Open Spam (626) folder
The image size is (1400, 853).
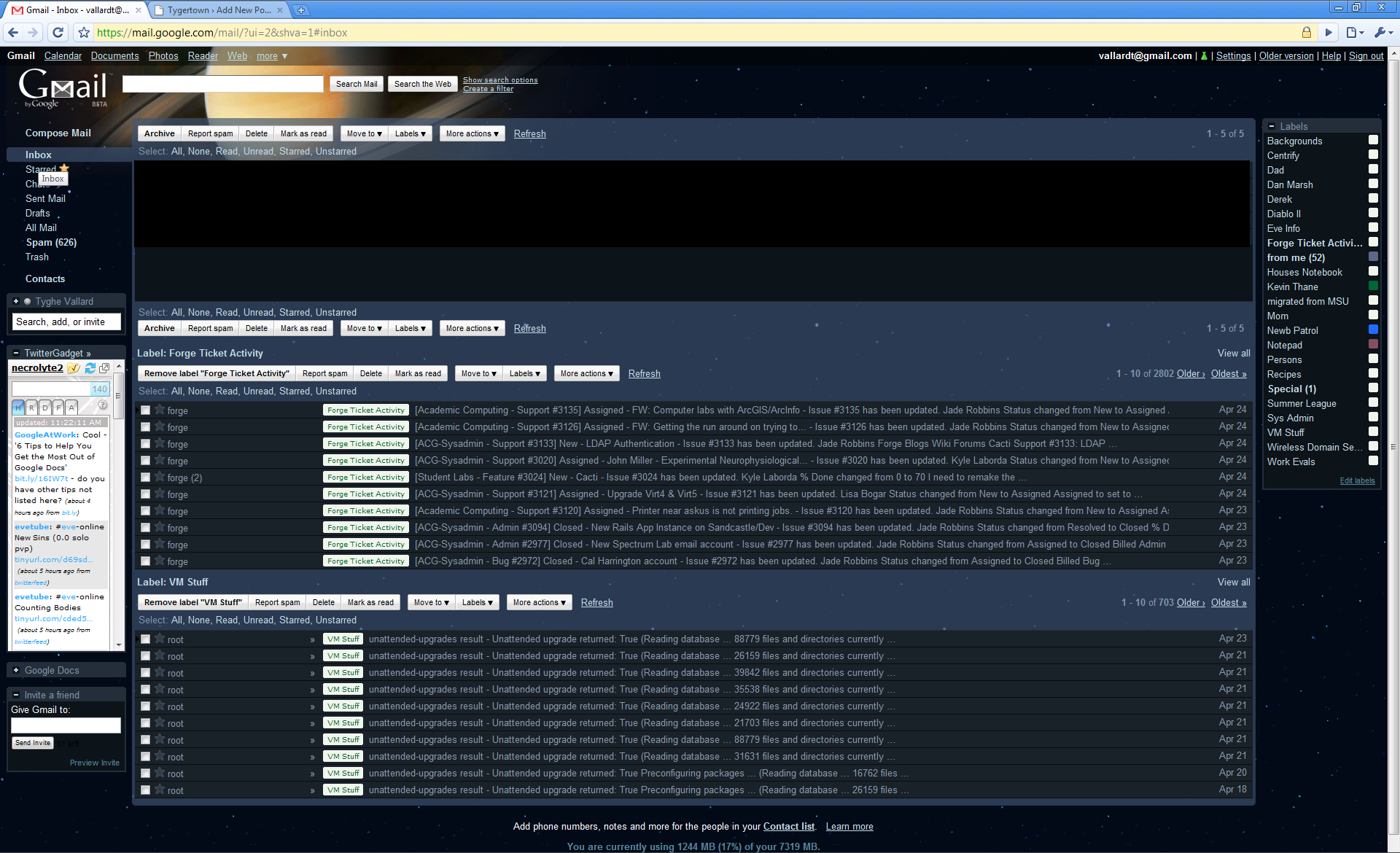click(x=51, y=242)
